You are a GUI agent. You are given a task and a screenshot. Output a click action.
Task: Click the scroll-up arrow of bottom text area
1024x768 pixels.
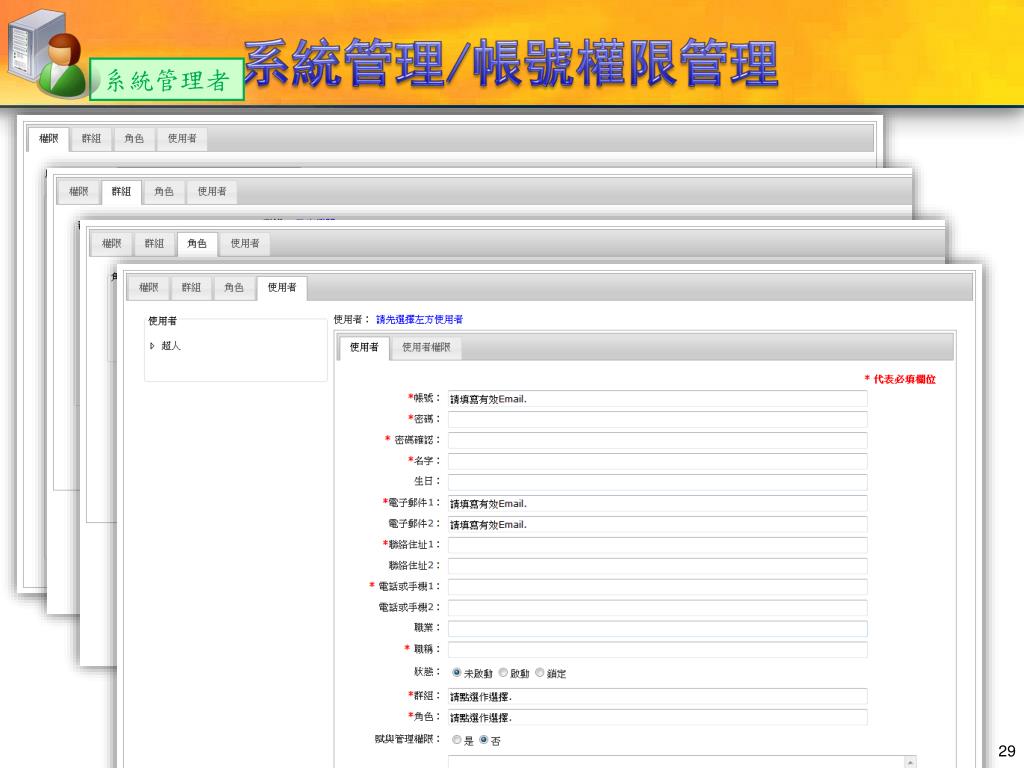[910, 762]
